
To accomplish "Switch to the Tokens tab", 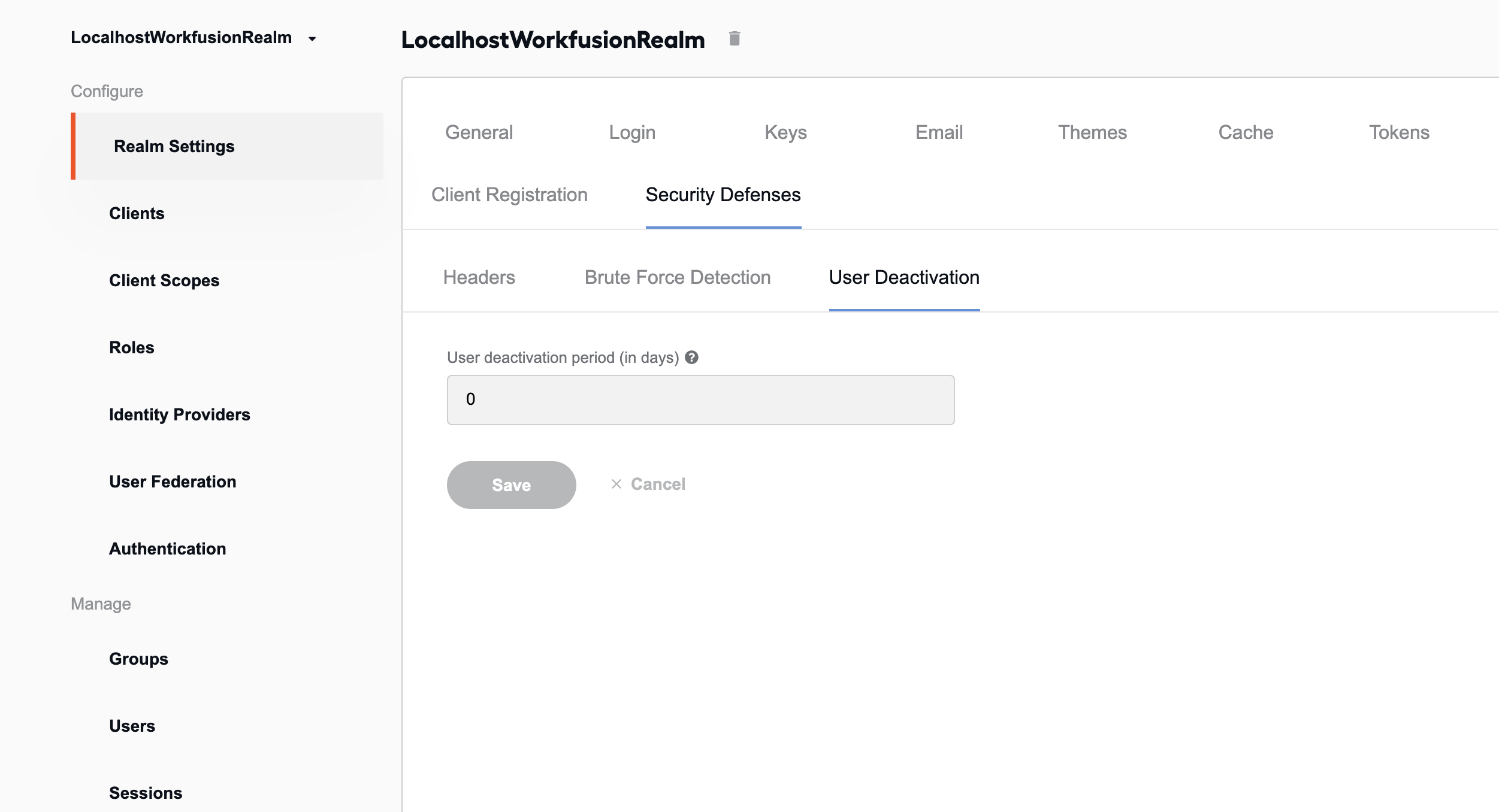I will click(x=1399, y=132).
